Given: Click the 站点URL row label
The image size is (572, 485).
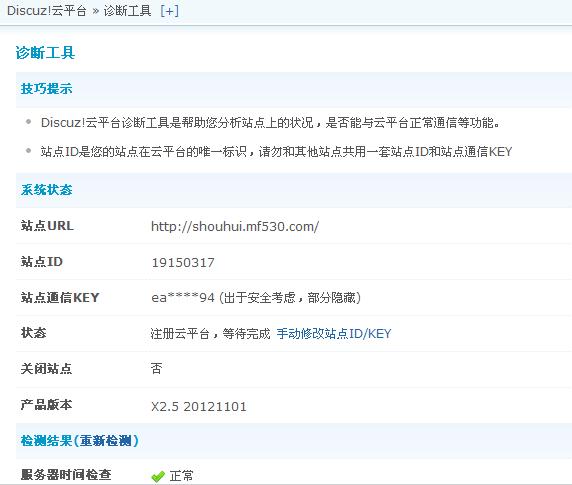Looking at the screenshot, I should (x=47, y=226).
